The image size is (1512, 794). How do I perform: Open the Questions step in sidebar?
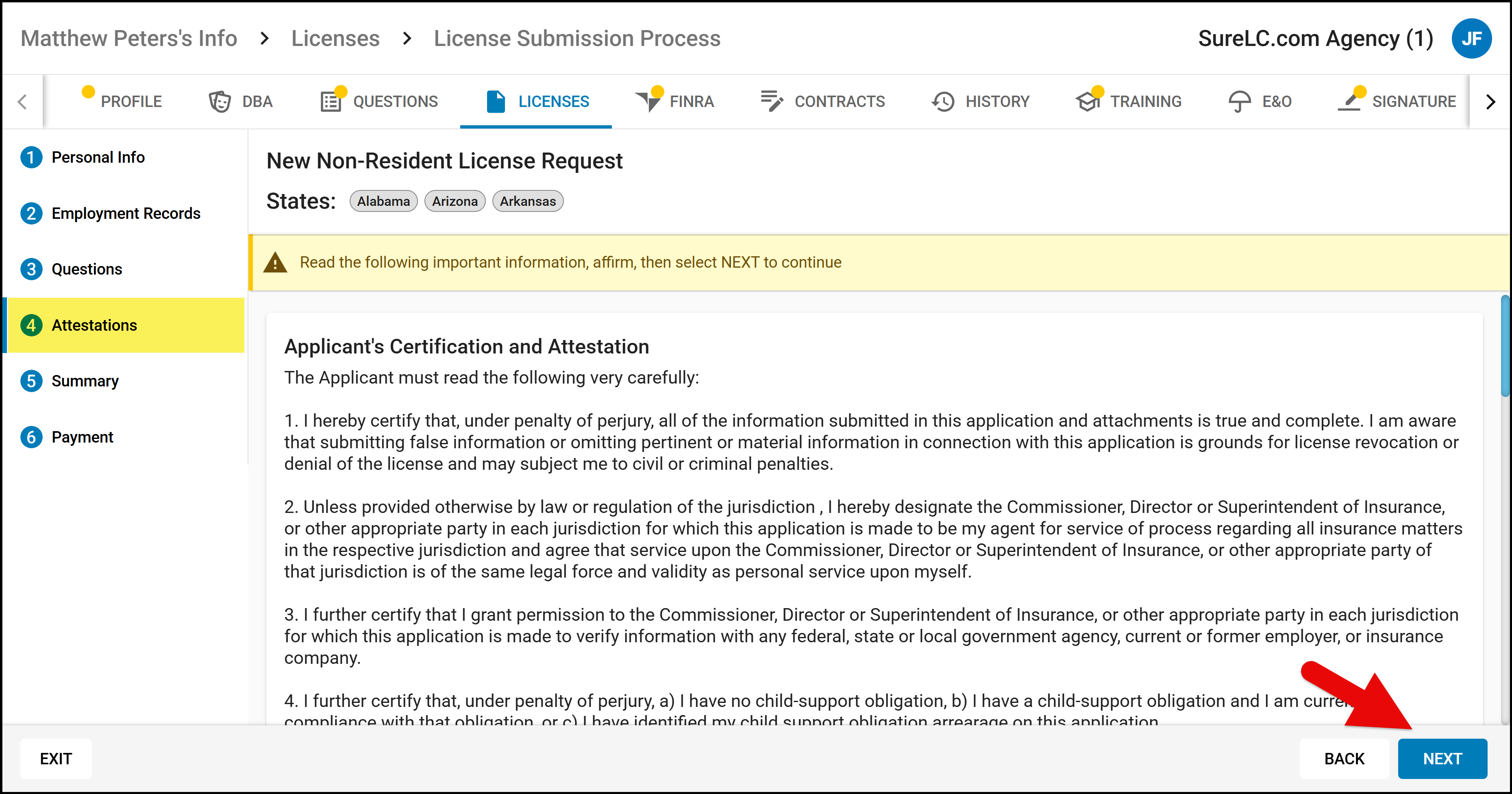pyautogui.click(x=124, y=269)
